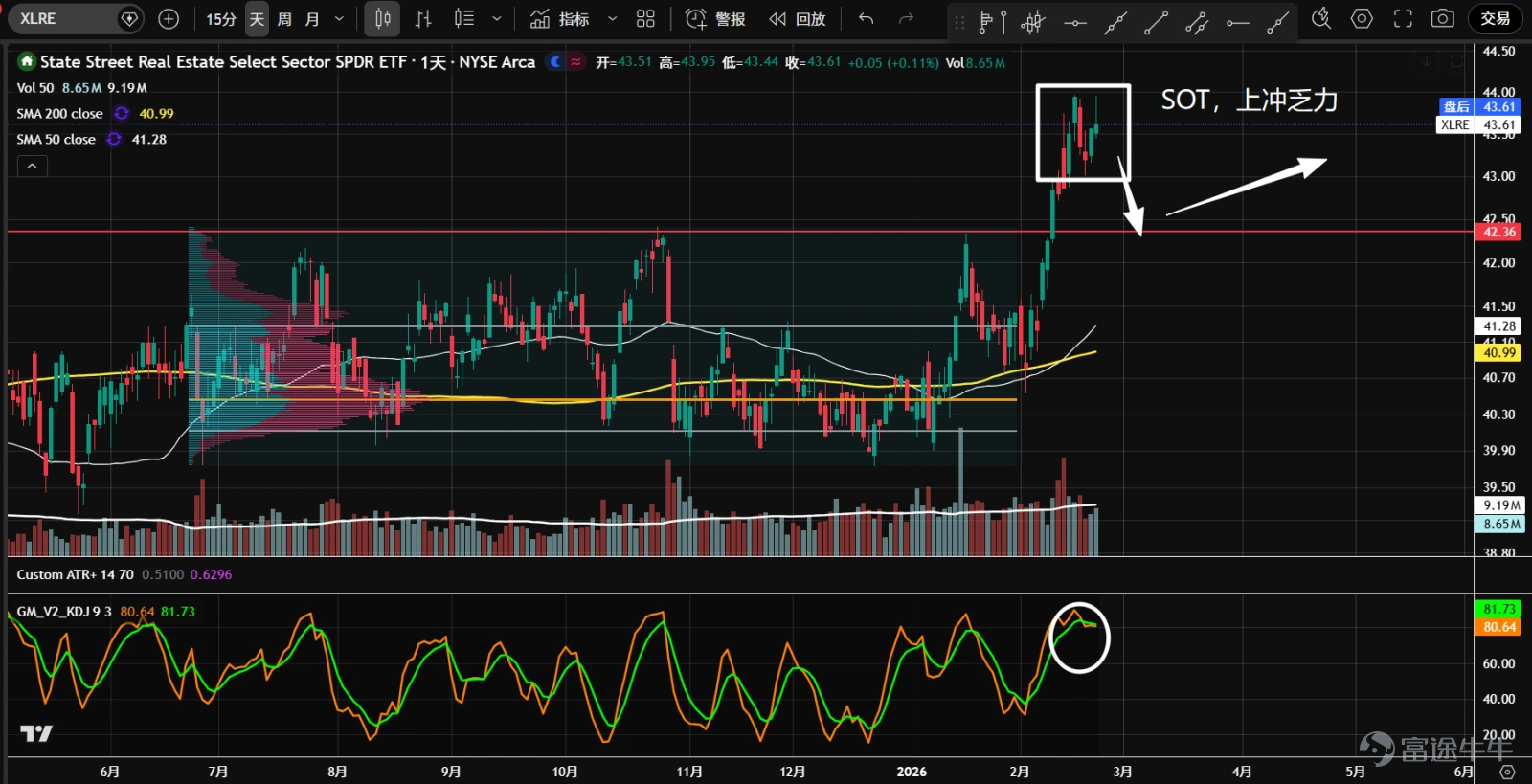The height and width of the screenshot is (784, 1532).
Task: Open chart settings hexagon icon
Action: tap(1363, 18)
